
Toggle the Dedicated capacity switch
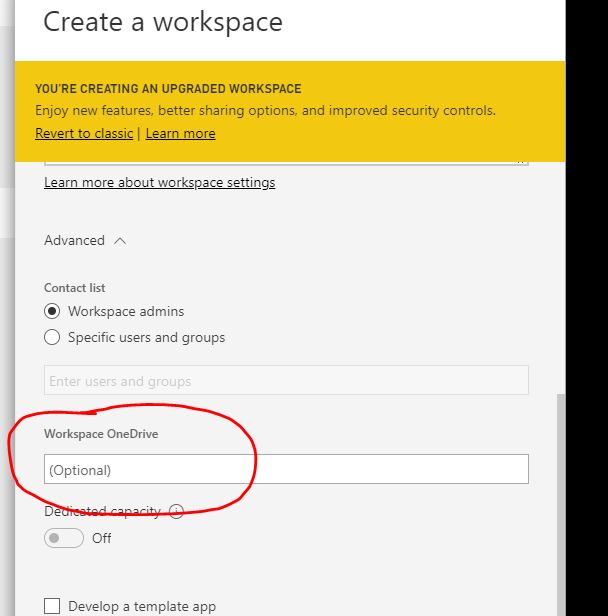click(x=64, y=538)
